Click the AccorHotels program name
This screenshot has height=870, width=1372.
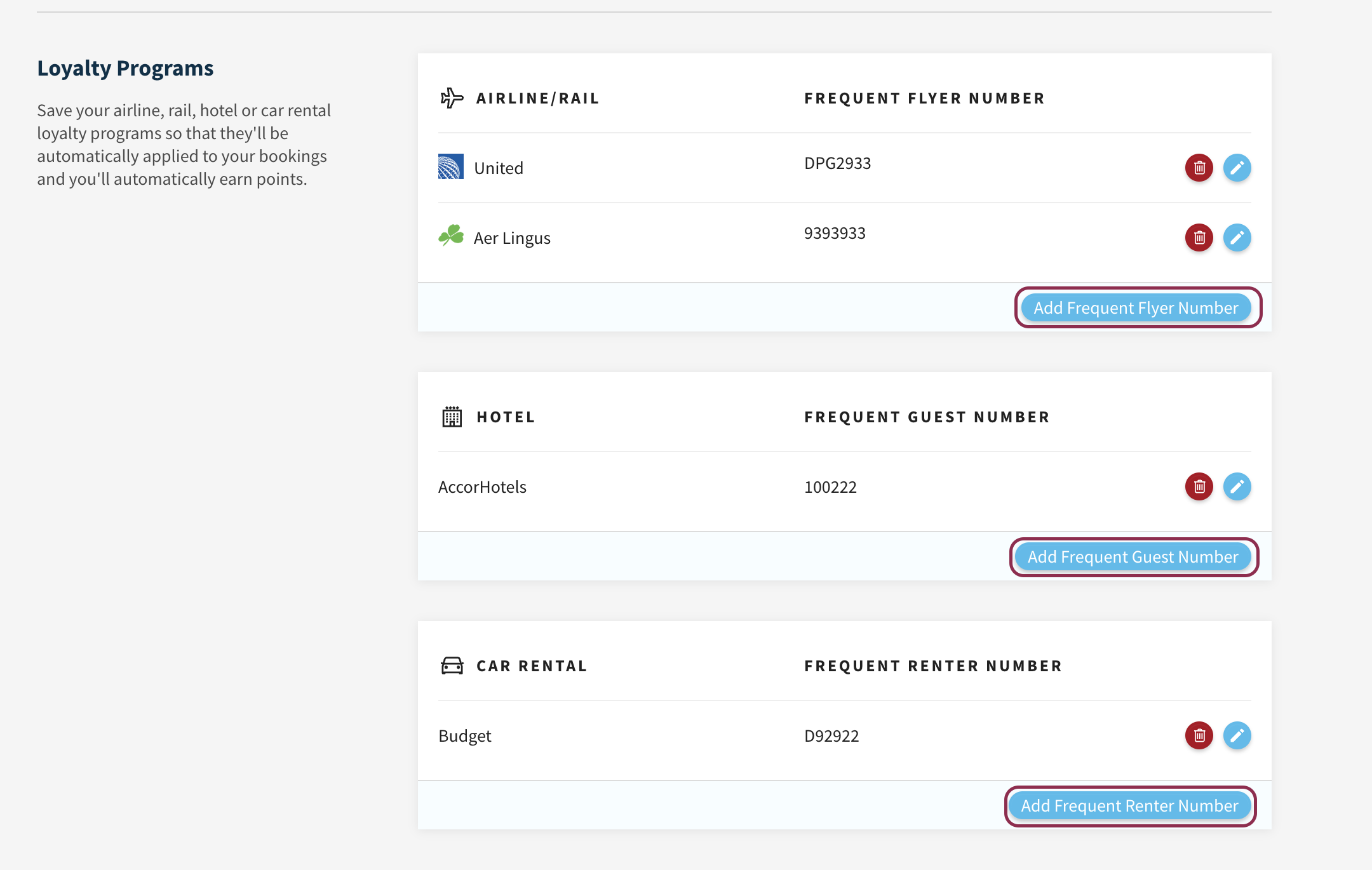[482, 487]
